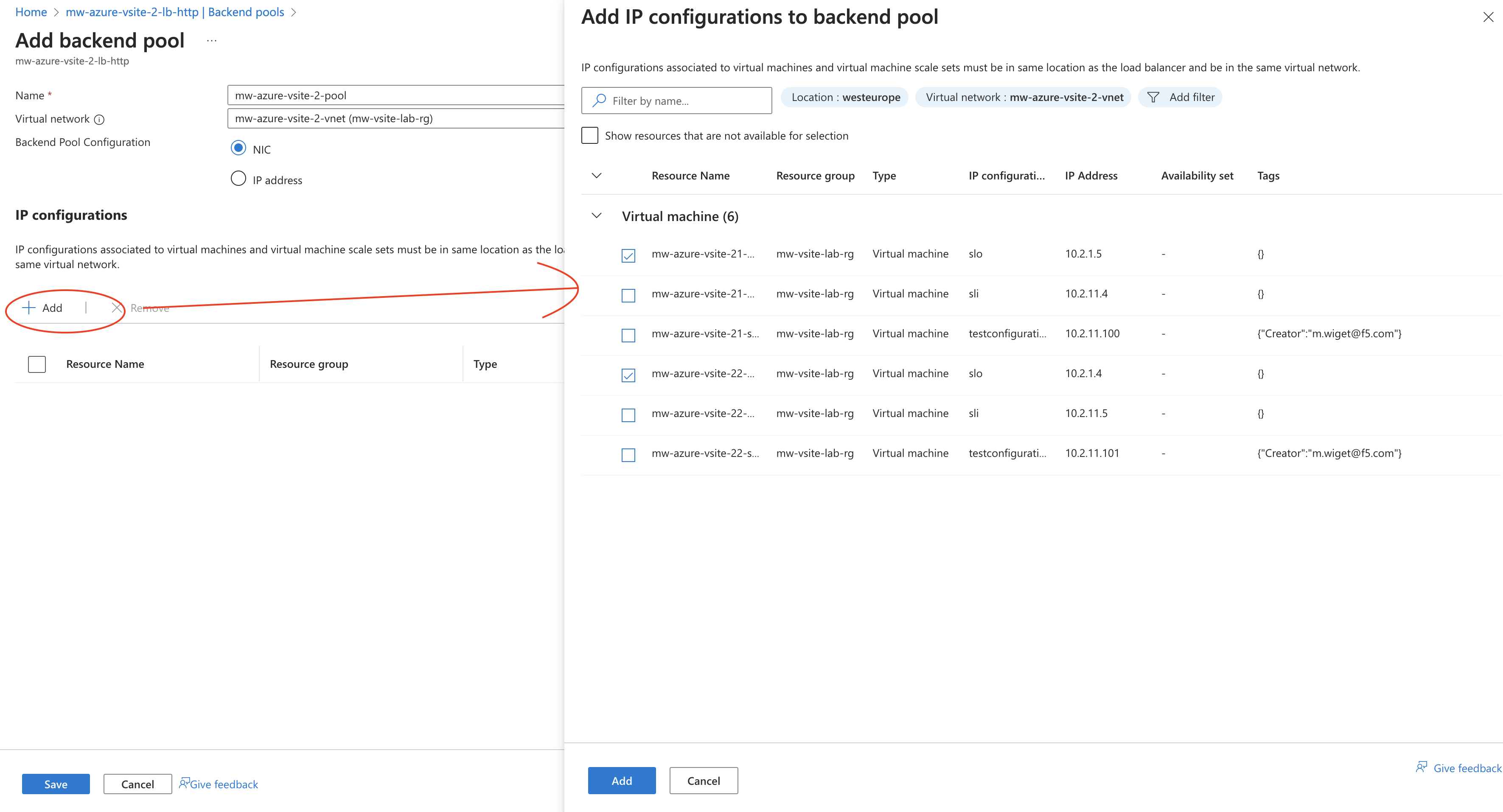
Task: Click the Remove icon next to Add
Action: pyautogui.click(x=117, y=308)
